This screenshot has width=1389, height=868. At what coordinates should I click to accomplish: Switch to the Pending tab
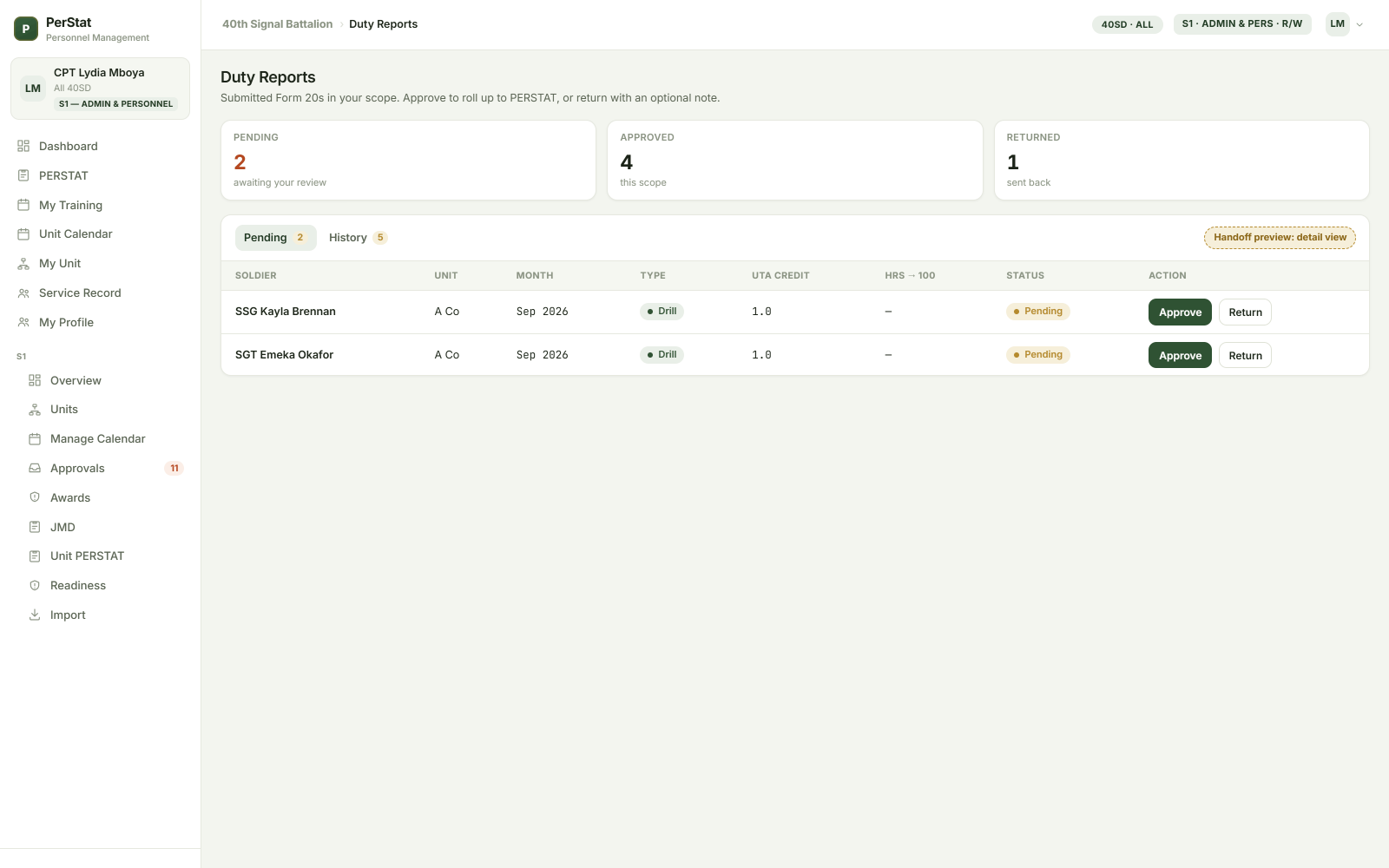coord(275,238)
